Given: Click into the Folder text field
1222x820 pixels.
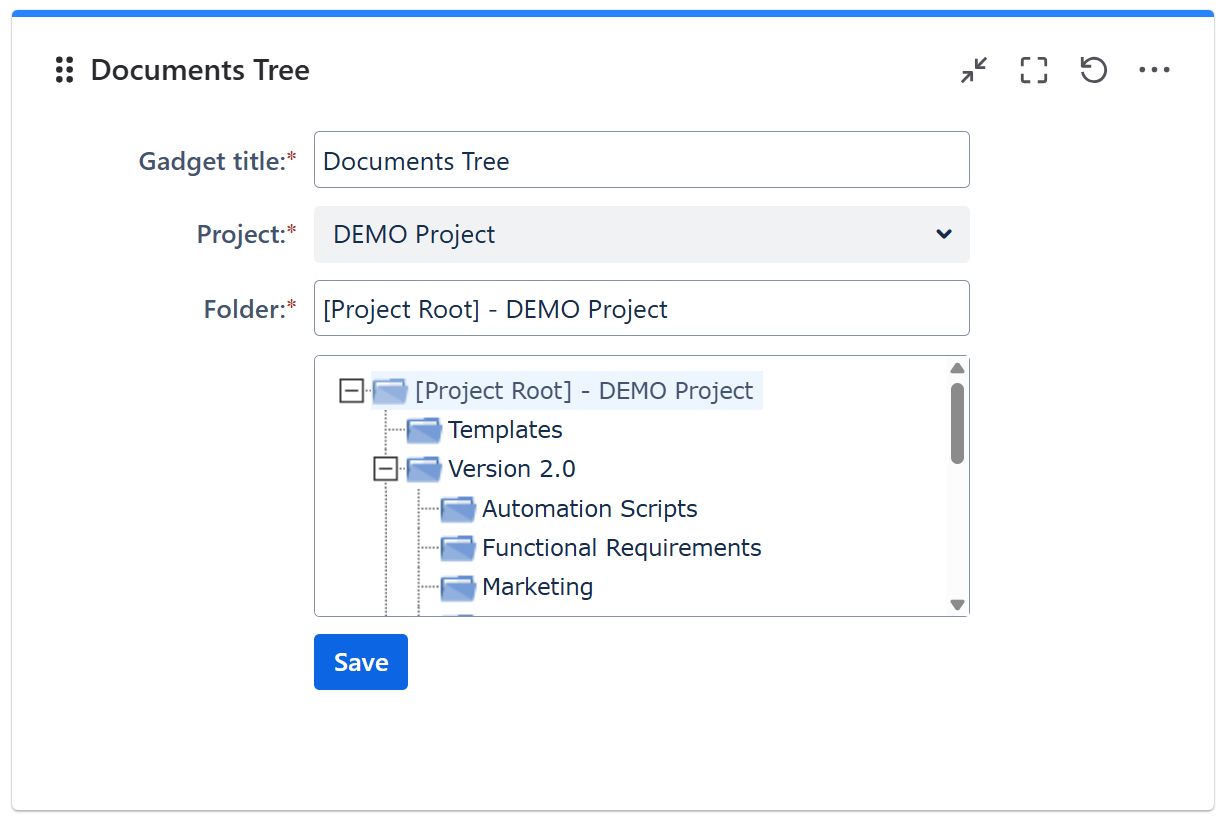Looking at the screenshot, I should click(x=641, y=309).
